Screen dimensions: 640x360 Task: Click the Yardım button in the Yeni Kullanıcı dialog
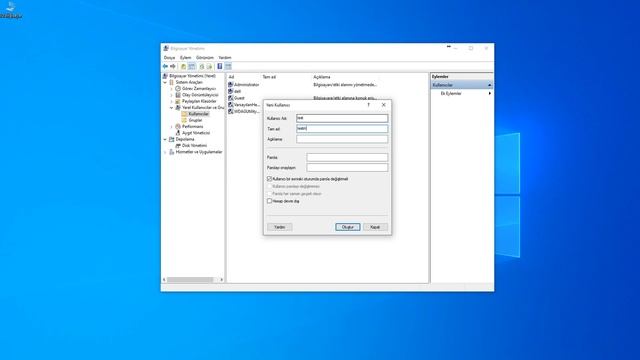(280, 227)
